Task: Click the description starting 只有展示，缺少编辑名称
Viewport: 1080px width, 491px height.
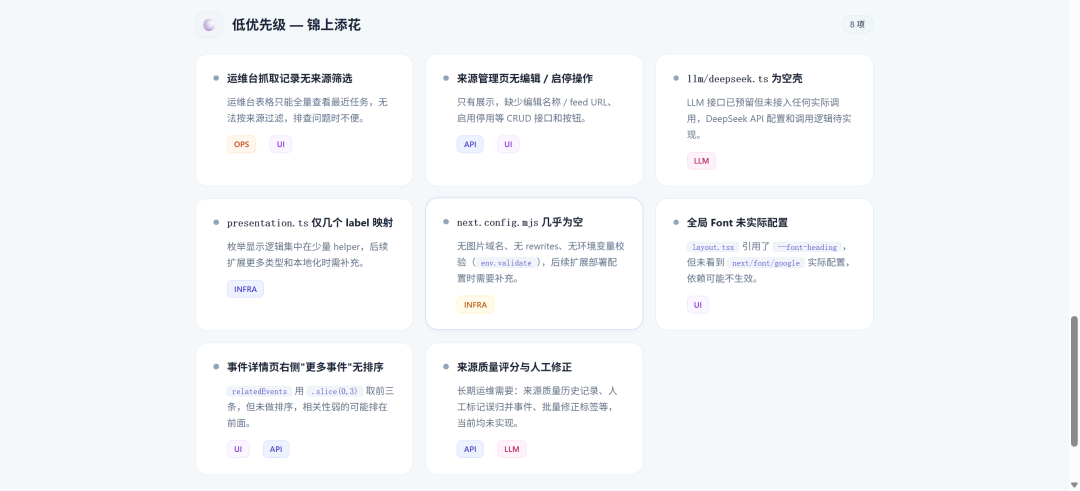Action: tap(535, 110)
